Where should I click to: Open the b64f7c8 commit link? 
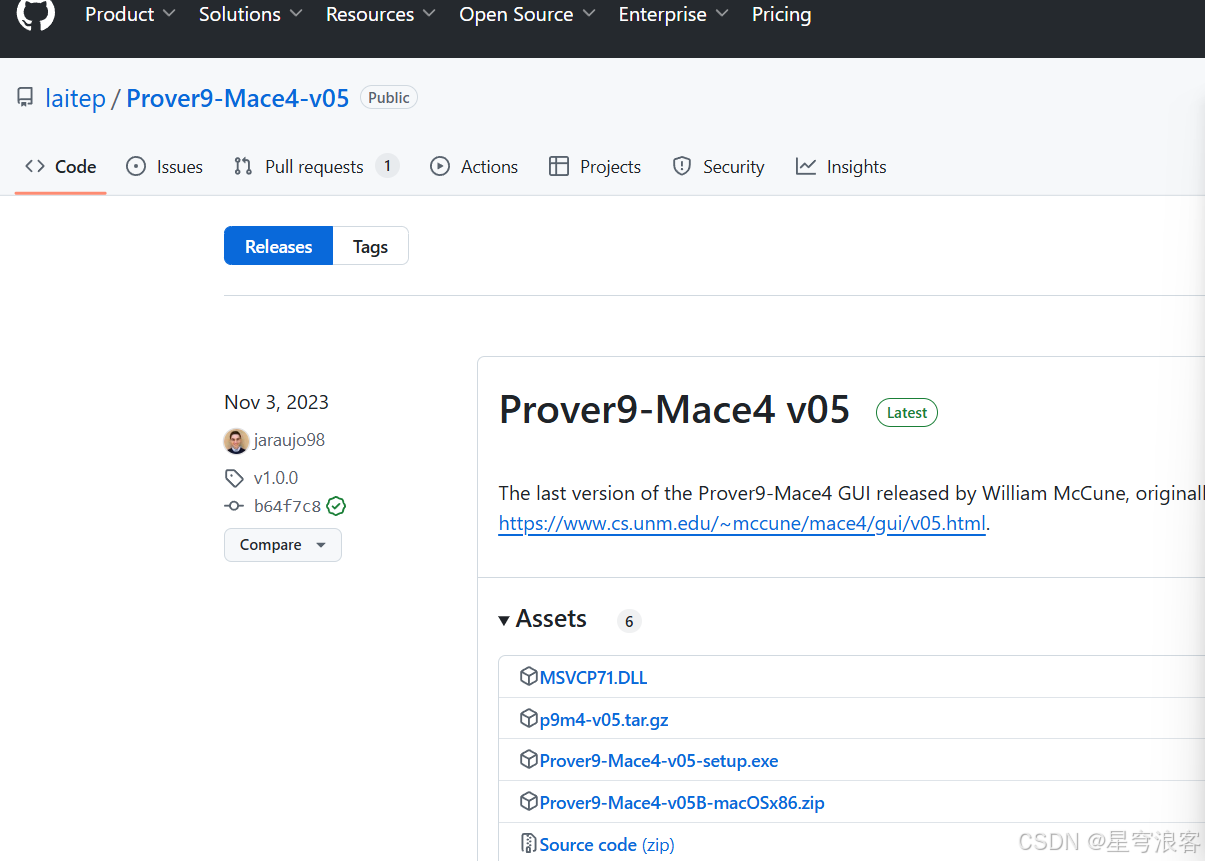tap(288, 506)
